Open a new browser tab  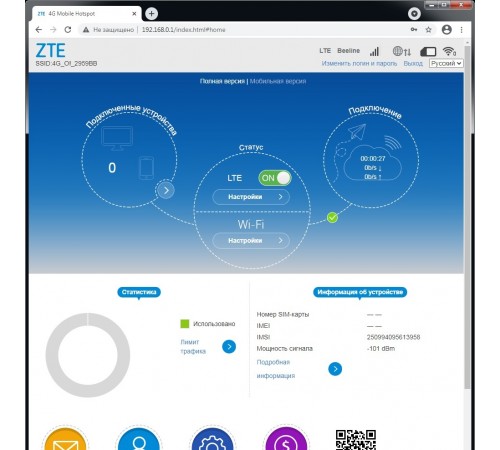click(151, 14)
